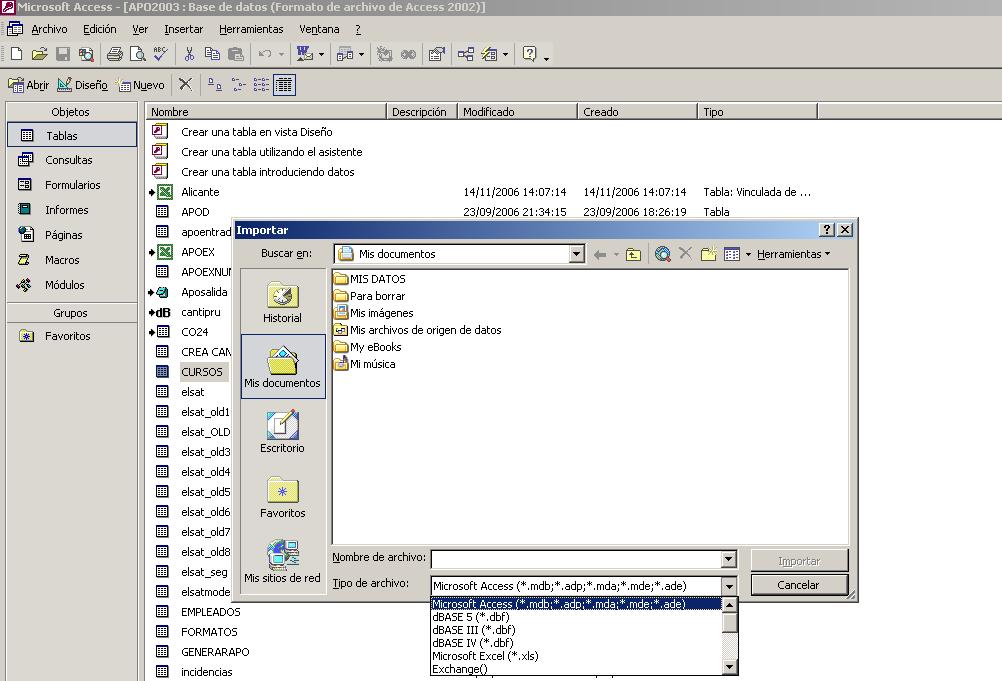Image resolution: width=1002 pixels, height=681 pixels.
Task: Click the Cut scissors icon
Action: click(x=189, y=54)
